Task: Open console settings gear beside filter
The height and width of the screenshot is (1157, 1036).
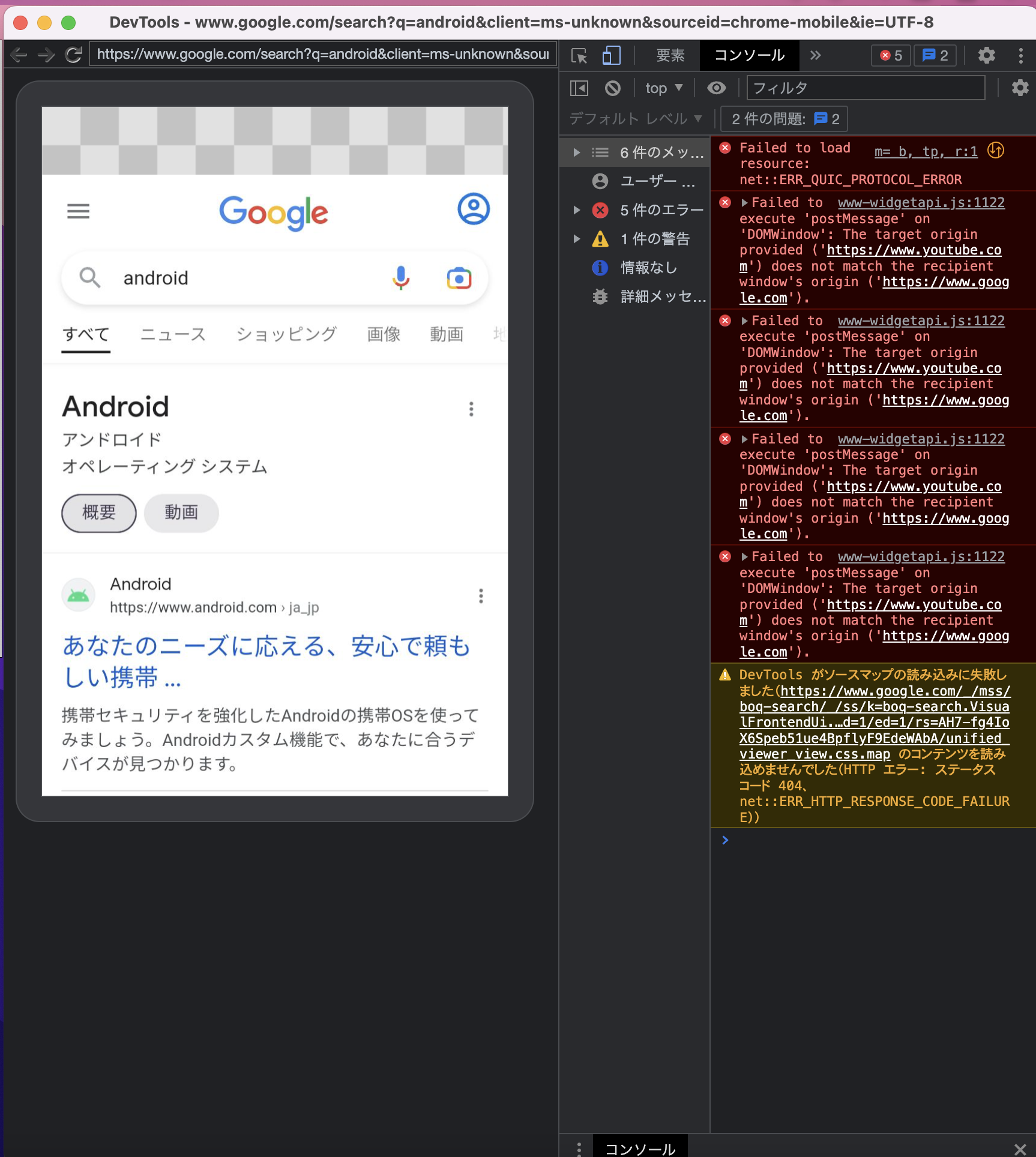Action: tap(1020, 88)
